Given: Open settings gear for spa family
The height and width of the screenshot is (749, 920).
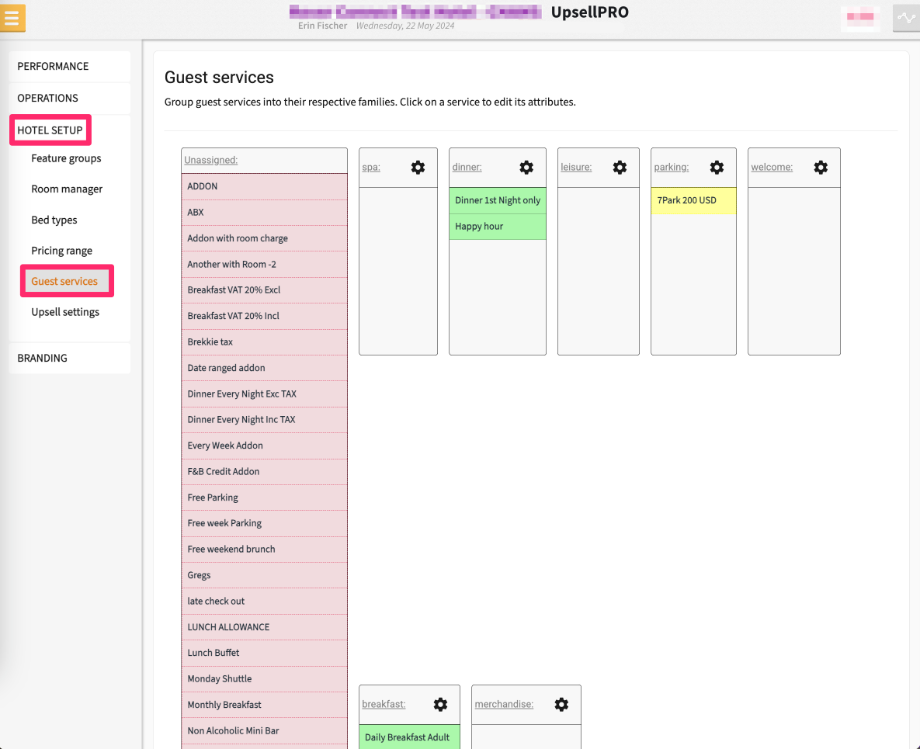Looking at the screenshot, I should [x=418, y=167].
